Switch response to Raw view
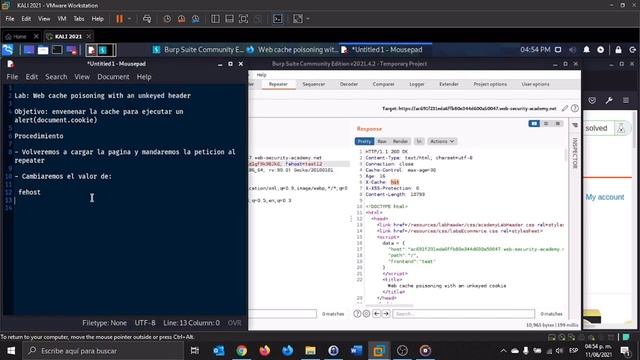The height and width of the screenshot is (360, 640). click(382, 141)
